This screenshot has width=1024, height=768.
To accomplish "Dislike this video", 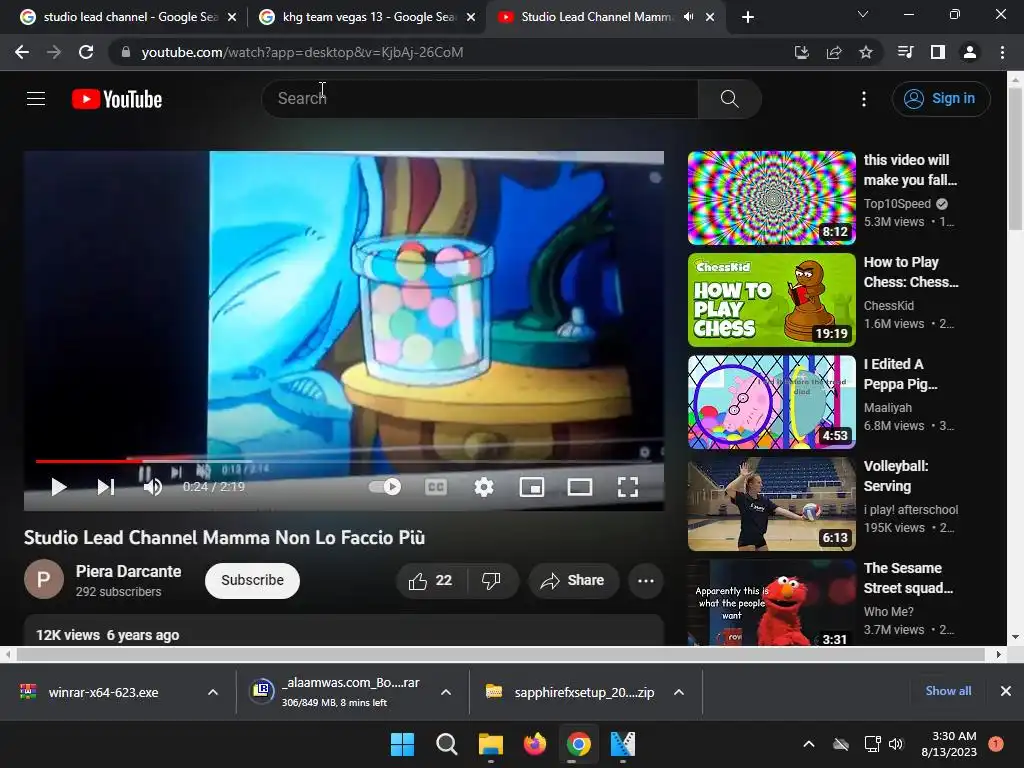I will point(491,581).
